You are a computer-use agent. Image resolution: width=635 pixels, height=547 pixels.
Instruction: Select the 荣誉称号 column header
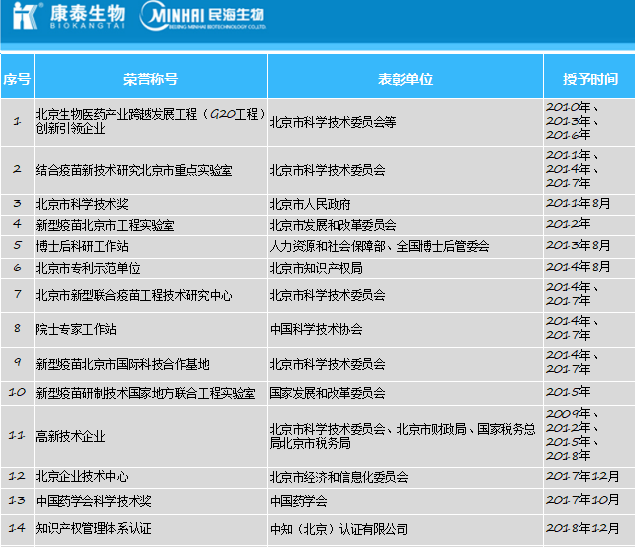[x=150, y=79]
